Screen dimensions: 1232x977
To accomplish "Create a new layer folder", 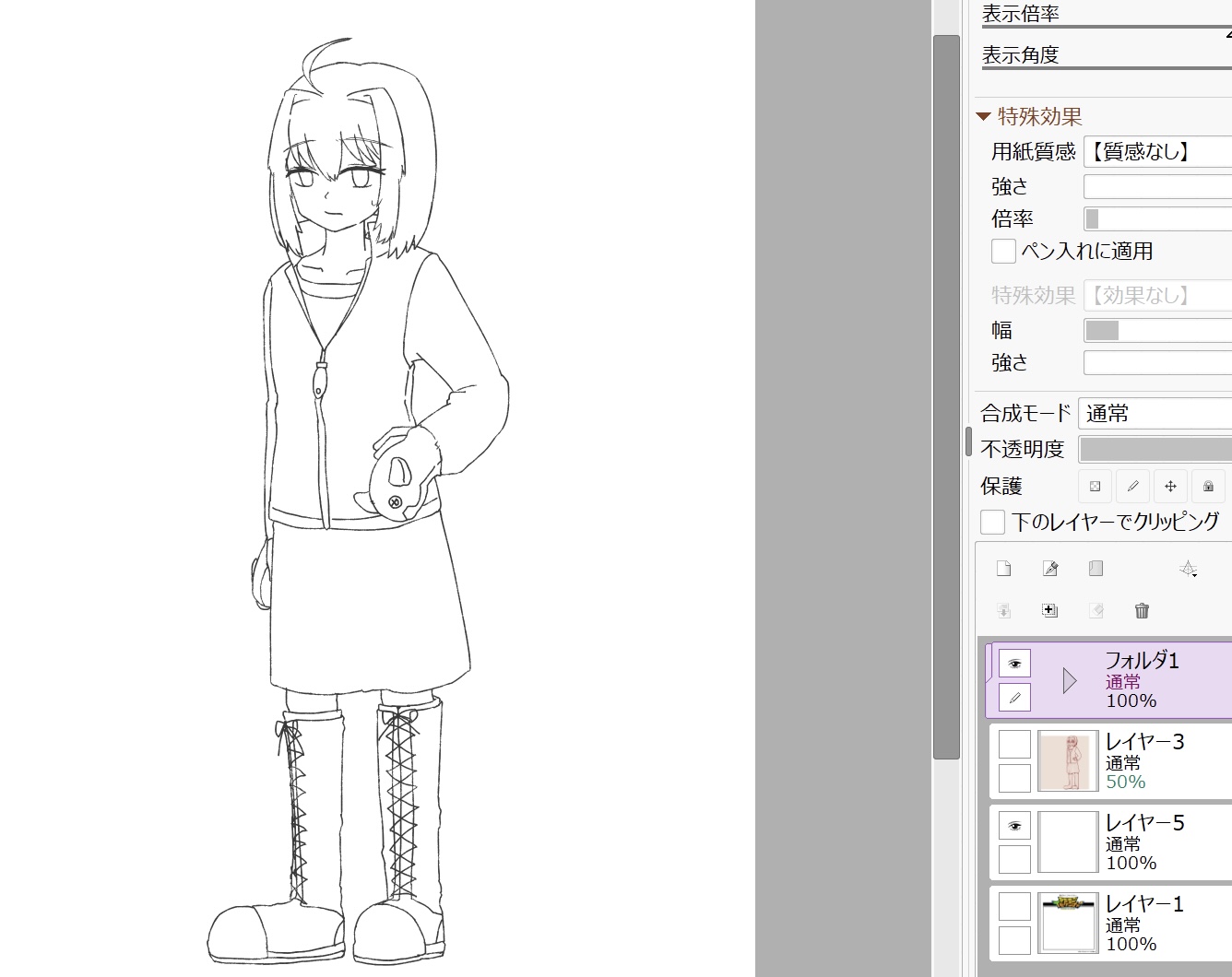I will [1096, 569].
